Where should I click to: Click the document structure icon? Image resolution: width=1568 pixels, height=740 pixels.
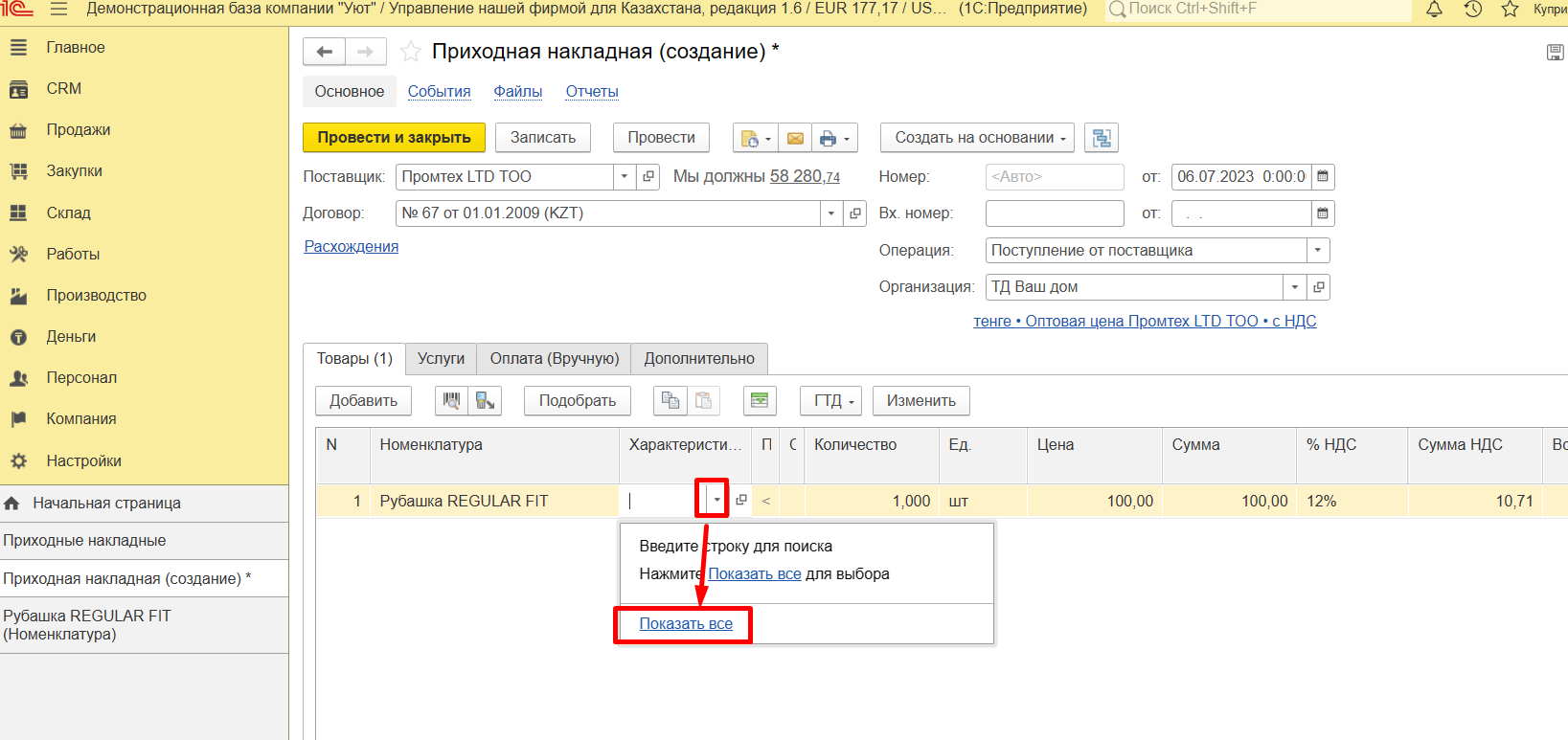(x=1102, y=138)
